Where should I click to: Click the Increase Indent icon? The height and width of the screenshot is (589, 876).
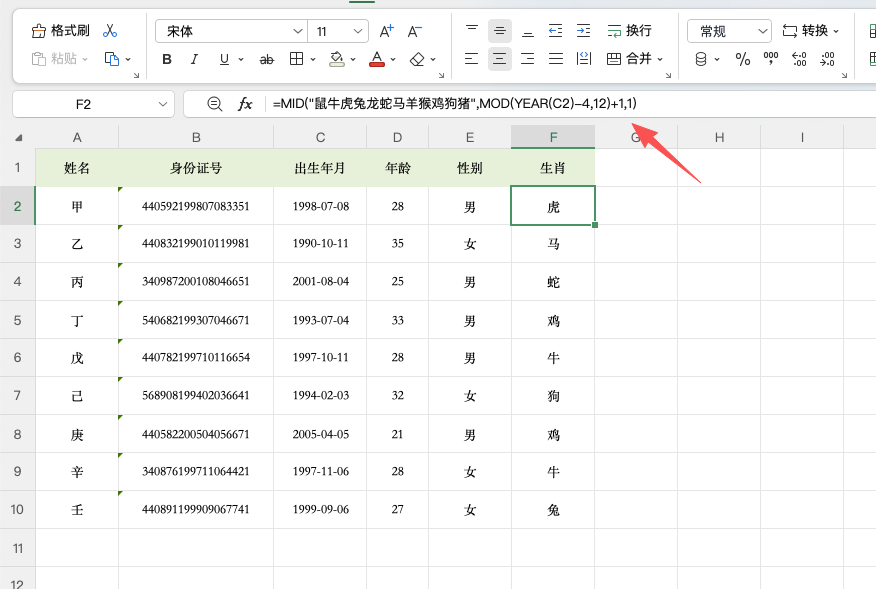click(584, 31)
